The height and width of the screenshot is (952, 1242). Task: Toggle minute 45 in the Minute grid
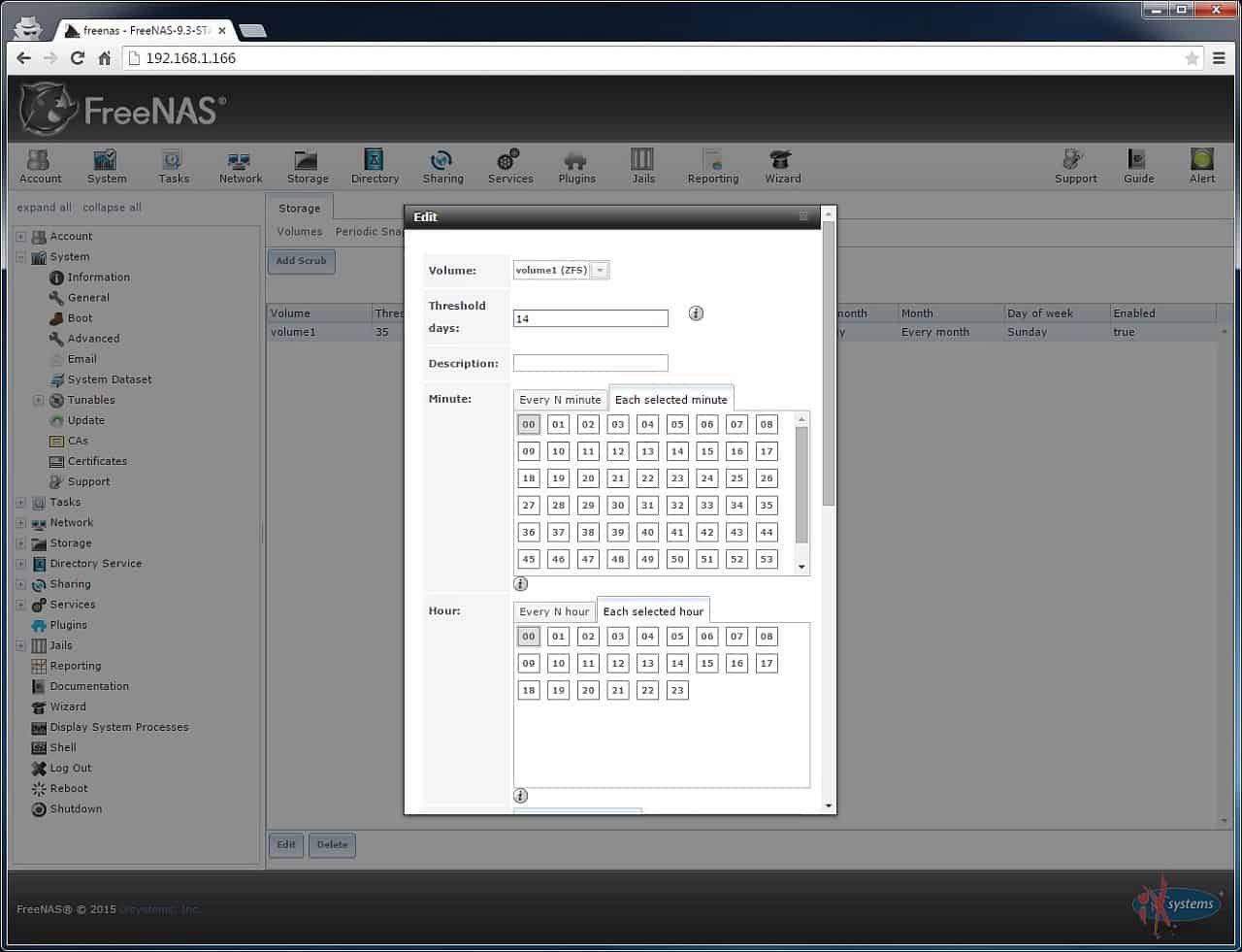tap(529, 559)
